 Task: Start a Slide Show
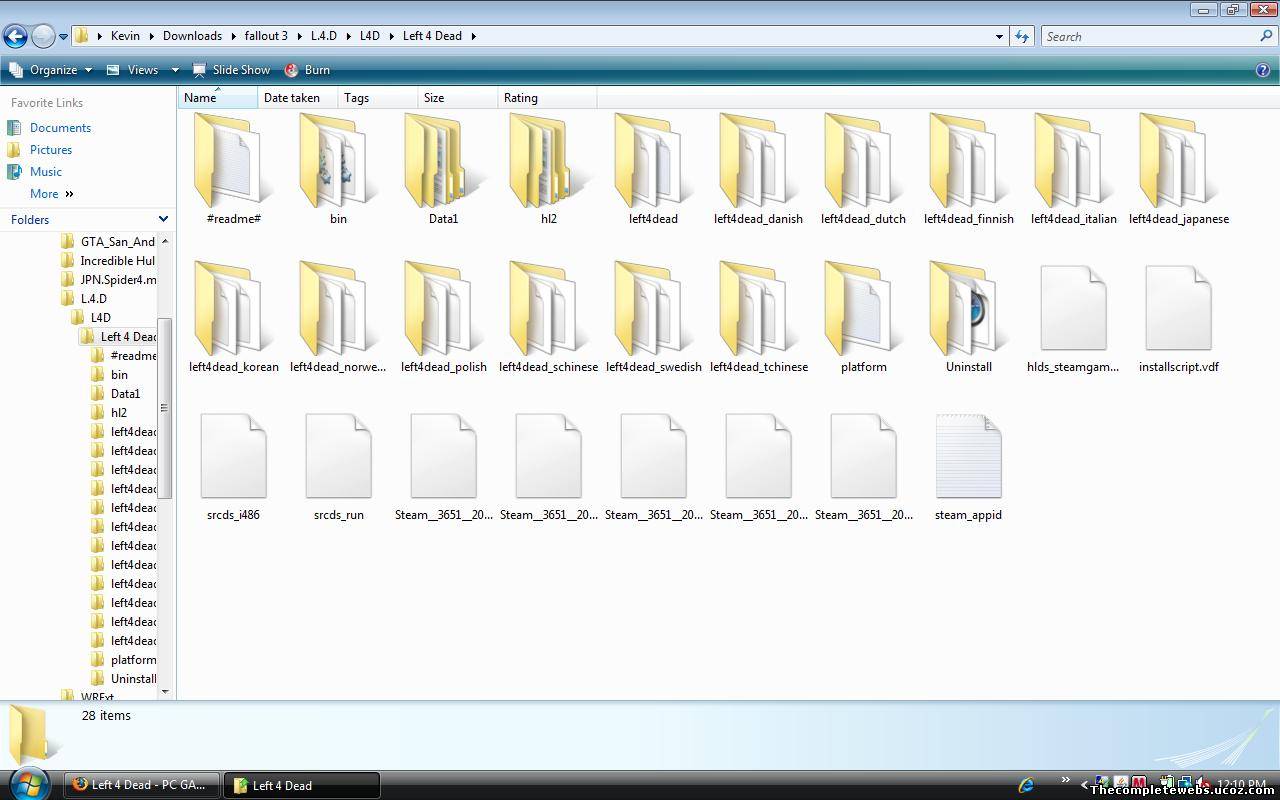231,70
